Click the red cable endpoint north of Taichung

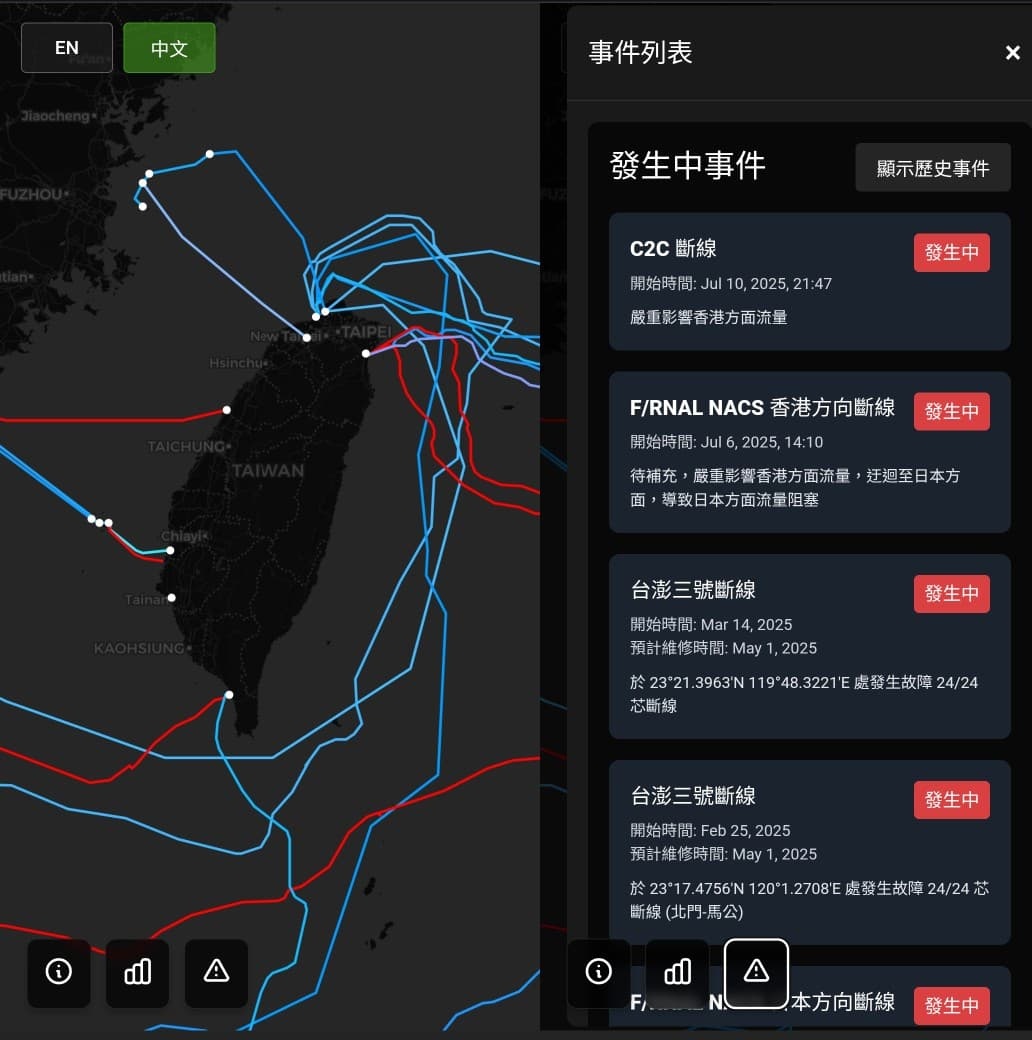227,410
